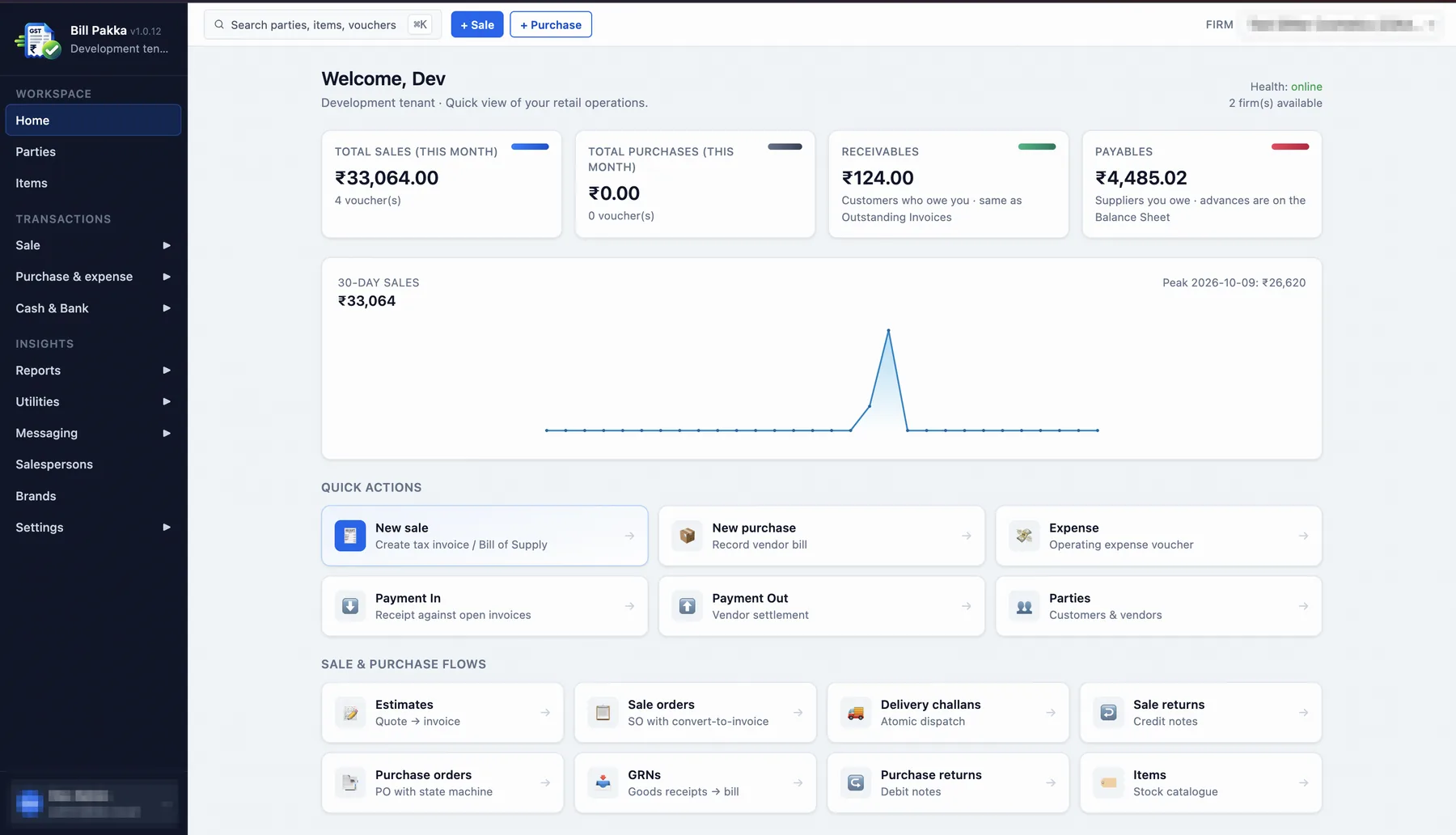Click the Delivery challans truck icon
This screenshot has height=835, width=1456.
click(856, 713)
